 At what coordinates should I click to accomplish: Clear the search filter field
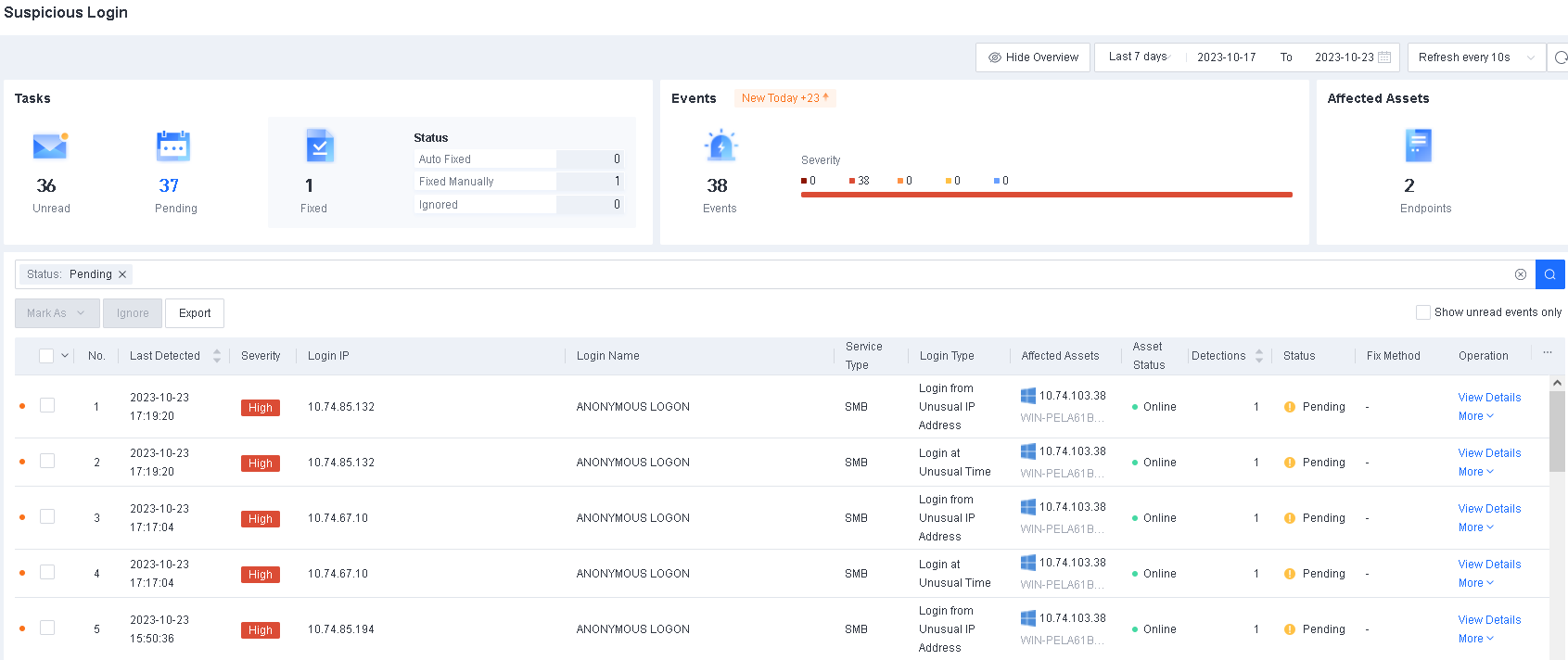[x=1521, y=274]
